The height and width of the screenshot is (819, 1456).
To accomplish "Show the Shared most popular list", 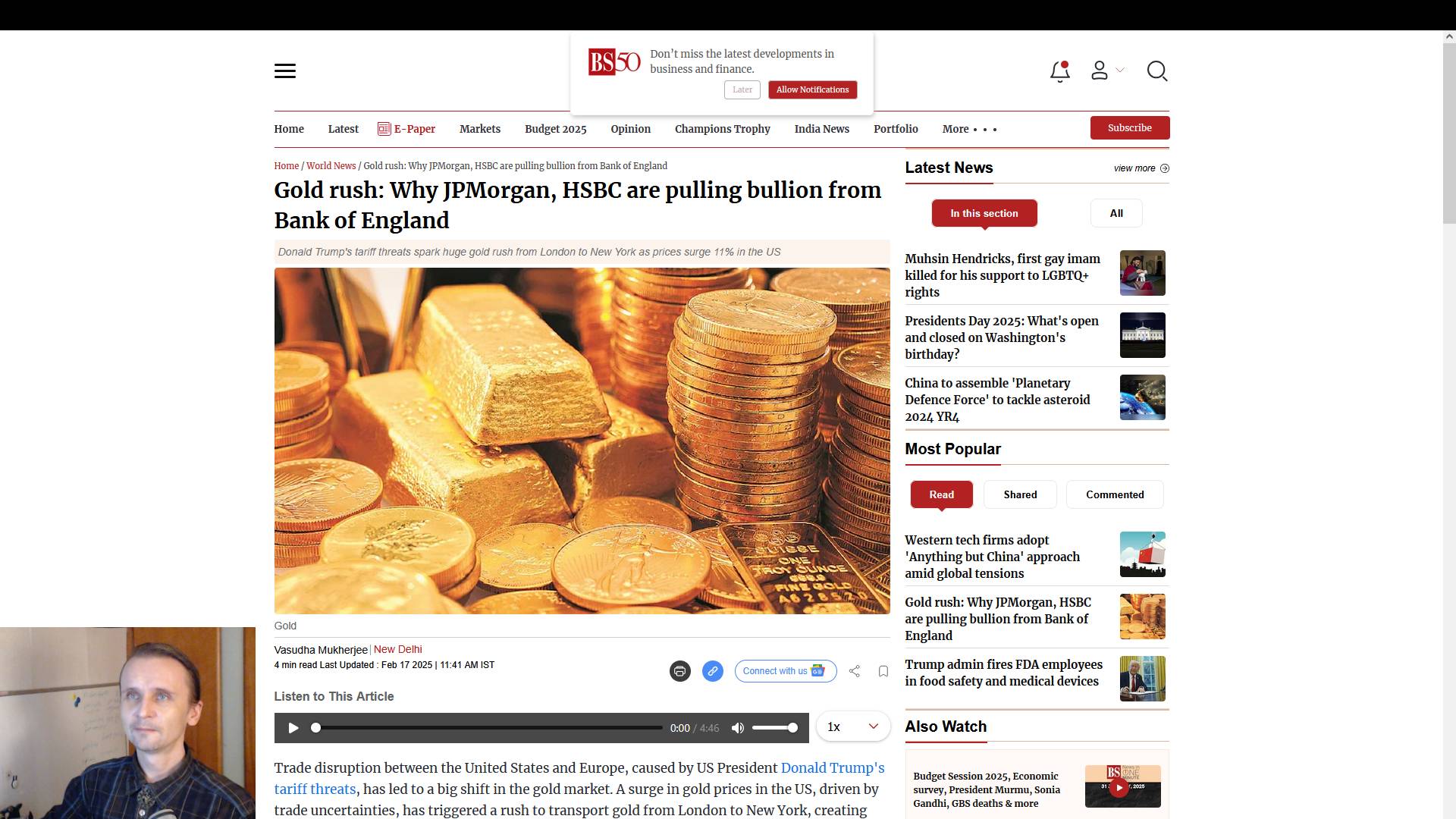I will 1020,494.
